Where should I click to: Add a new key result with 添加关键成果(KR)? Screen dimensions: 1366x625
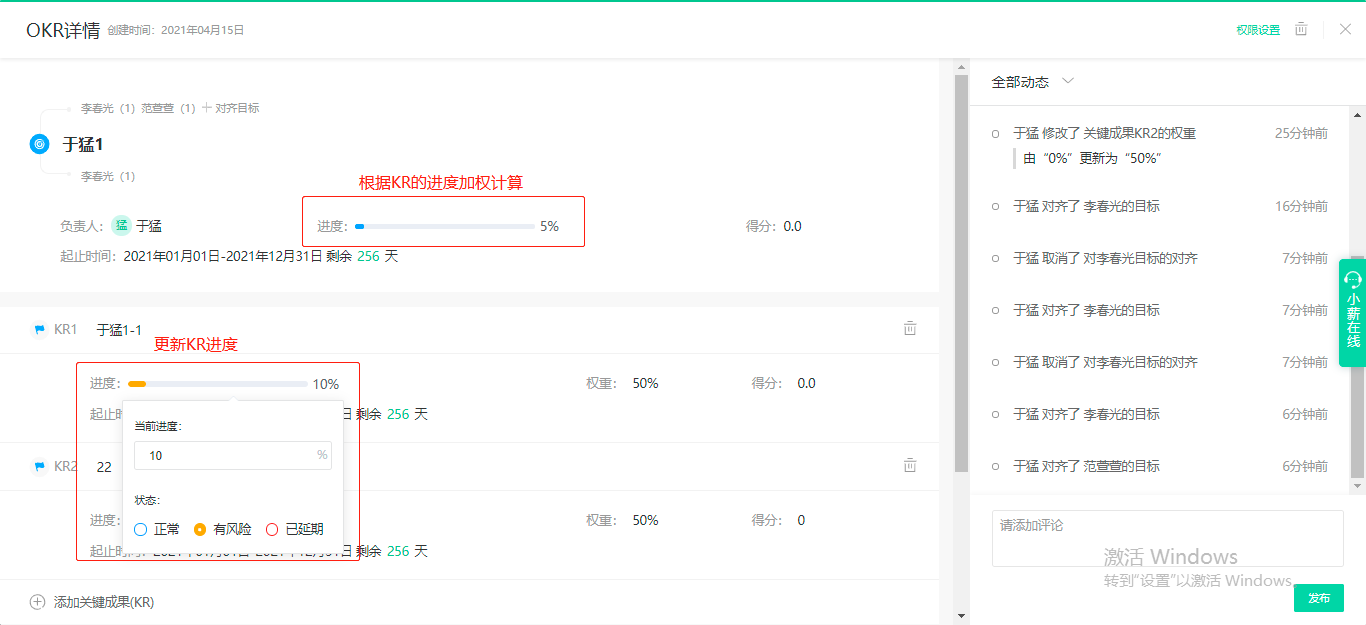click(92, 602)
